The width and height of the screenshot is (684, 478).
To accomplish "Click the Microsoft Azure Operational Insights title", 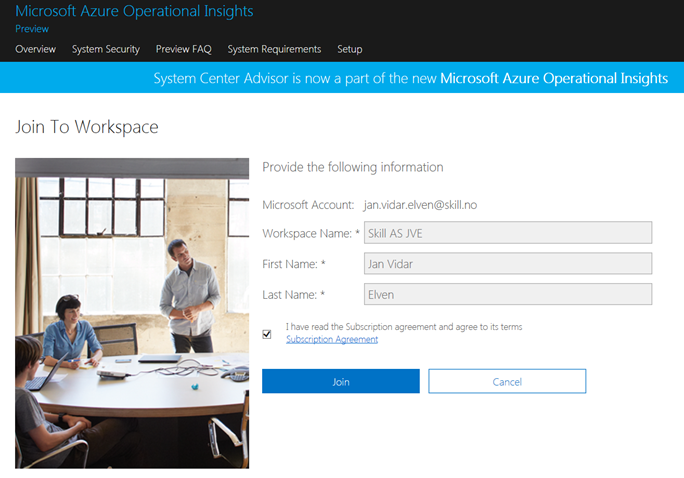I will [x=134, y=11].
